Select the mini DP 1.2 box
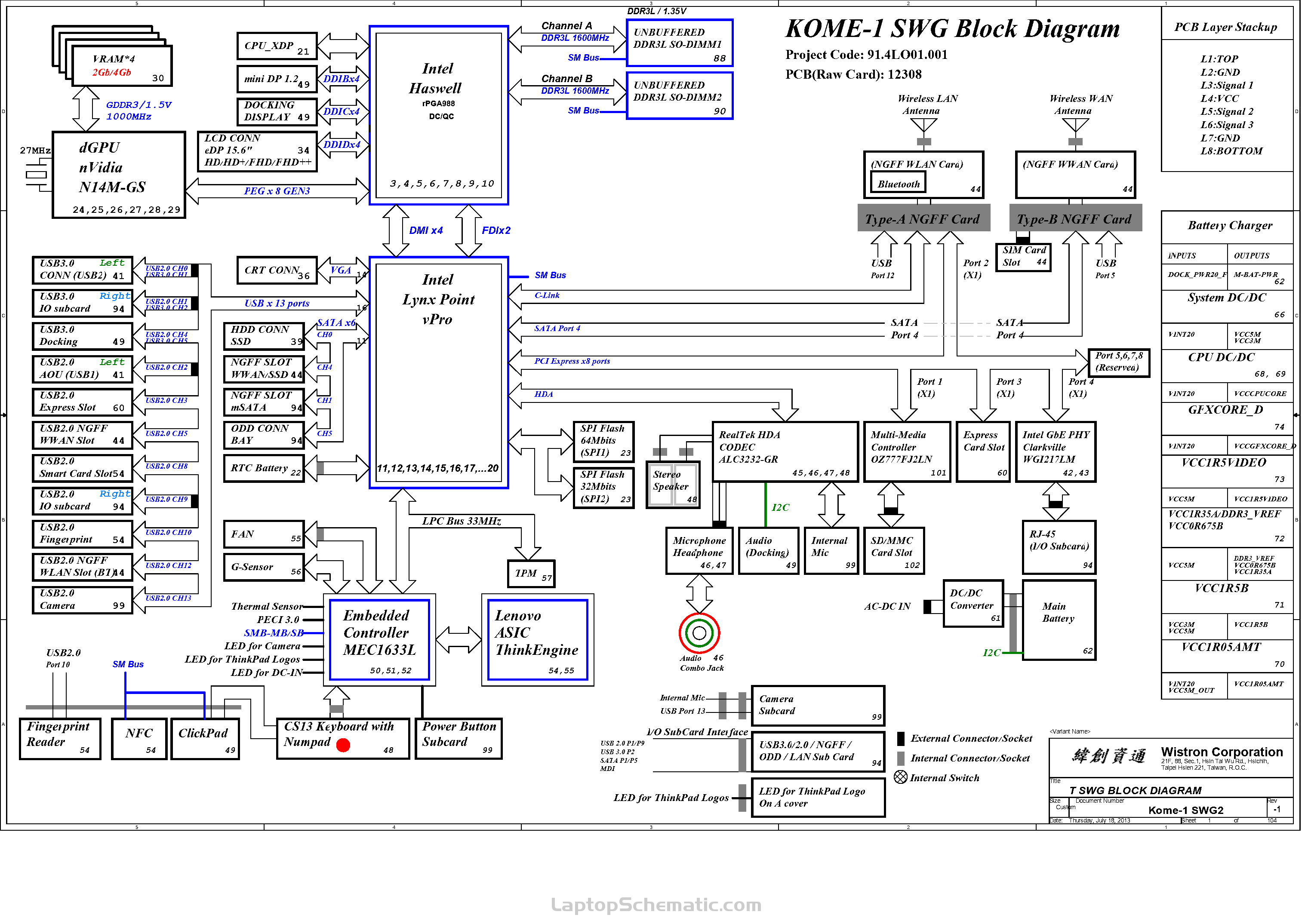Viewport: 1308px width, 924px height. pyautogui.click(x=277, y=79)
